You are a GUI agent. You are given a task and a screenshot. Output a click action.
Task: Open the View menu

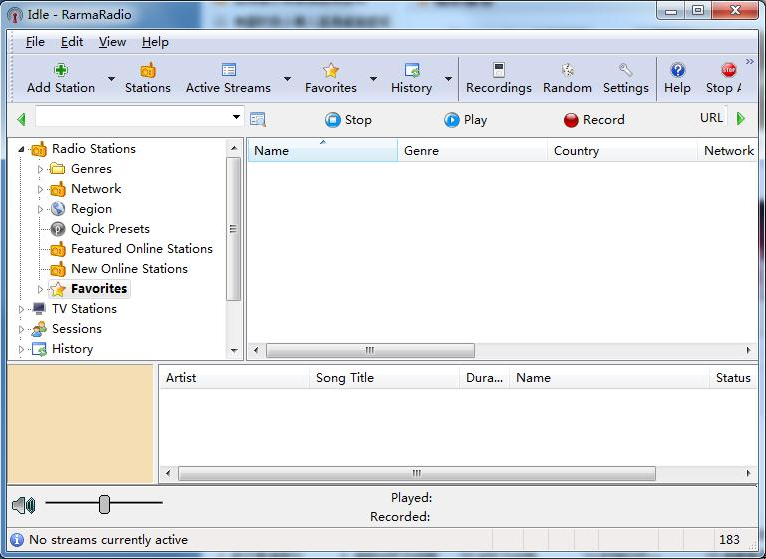click(112, 42)
